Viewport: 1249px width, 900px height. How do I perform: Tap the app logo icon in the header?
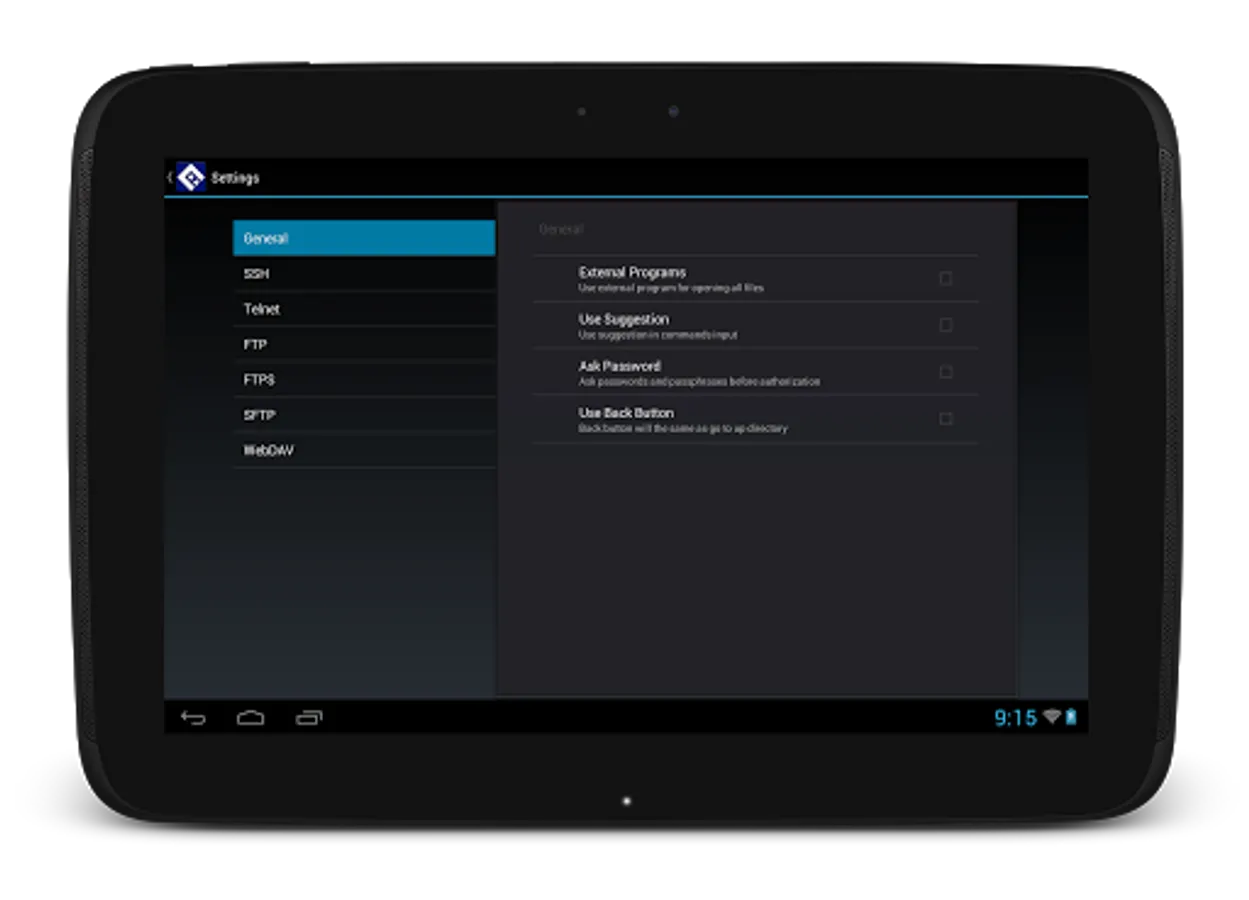[191, 177]
